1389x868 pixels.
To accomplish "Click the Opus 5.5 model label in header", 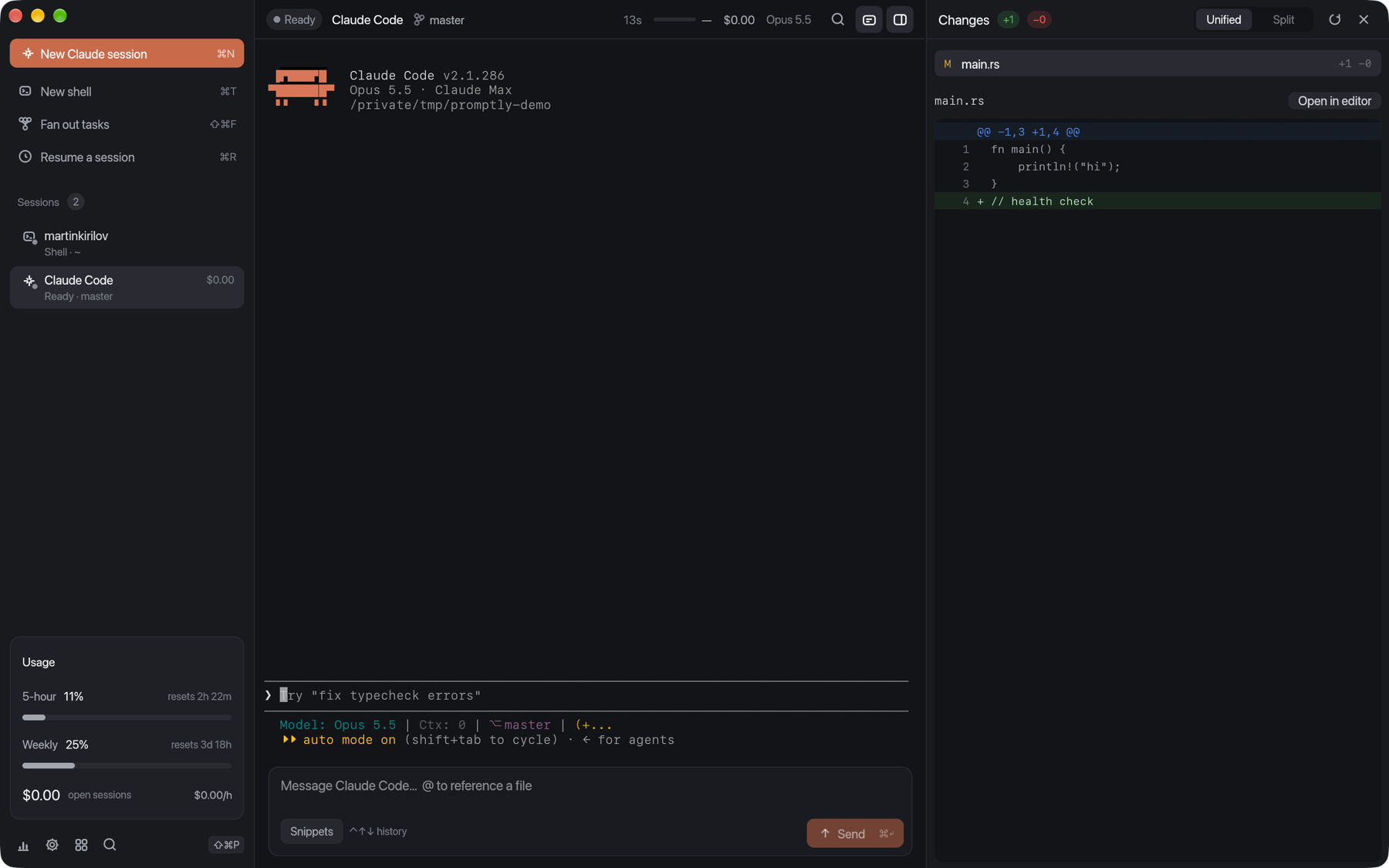I will (788, 19).
